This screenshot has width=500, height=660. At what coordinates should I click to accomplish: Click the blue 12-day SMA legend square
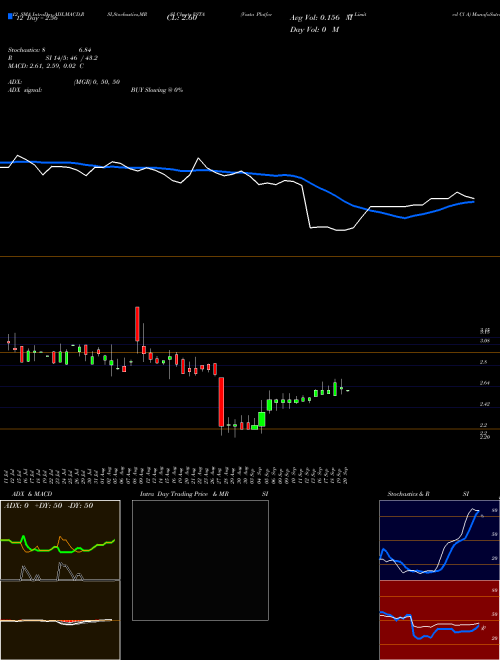point(10,17)
